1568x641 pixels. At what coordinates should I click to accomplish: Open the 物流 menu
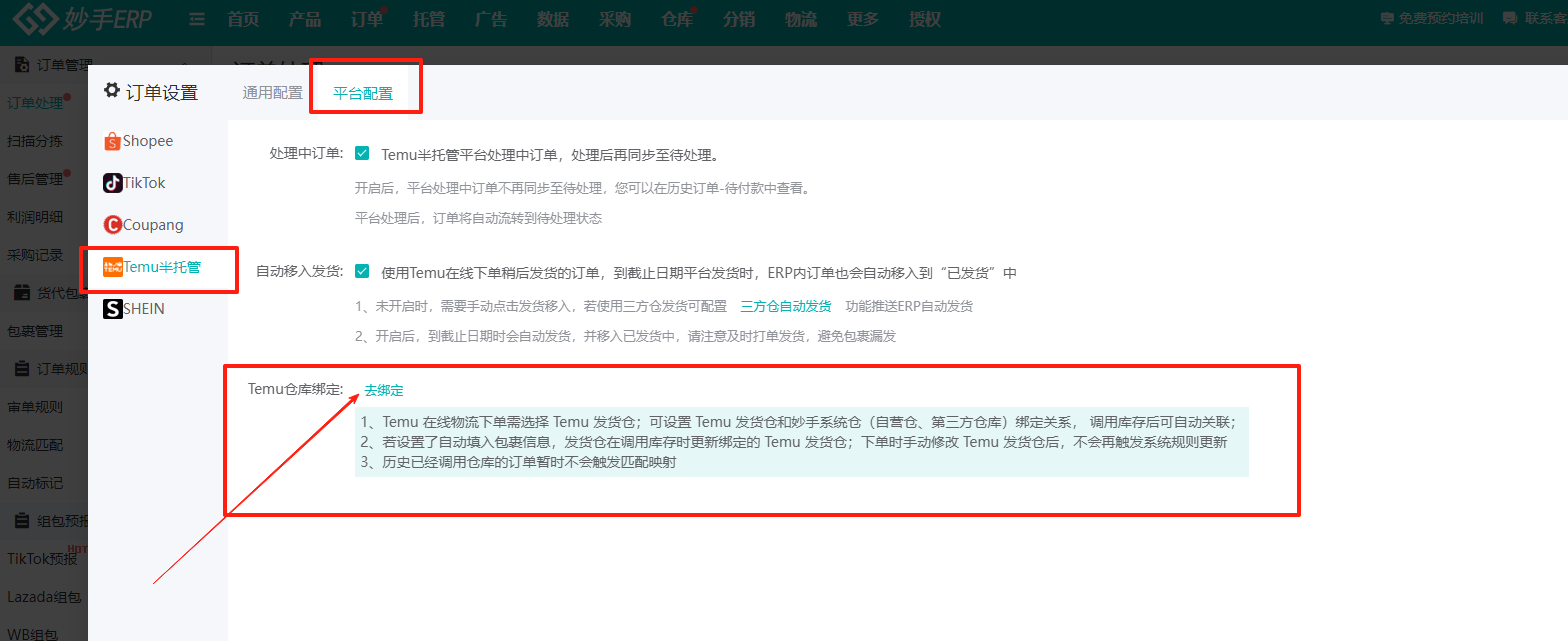tap(800, 19)
